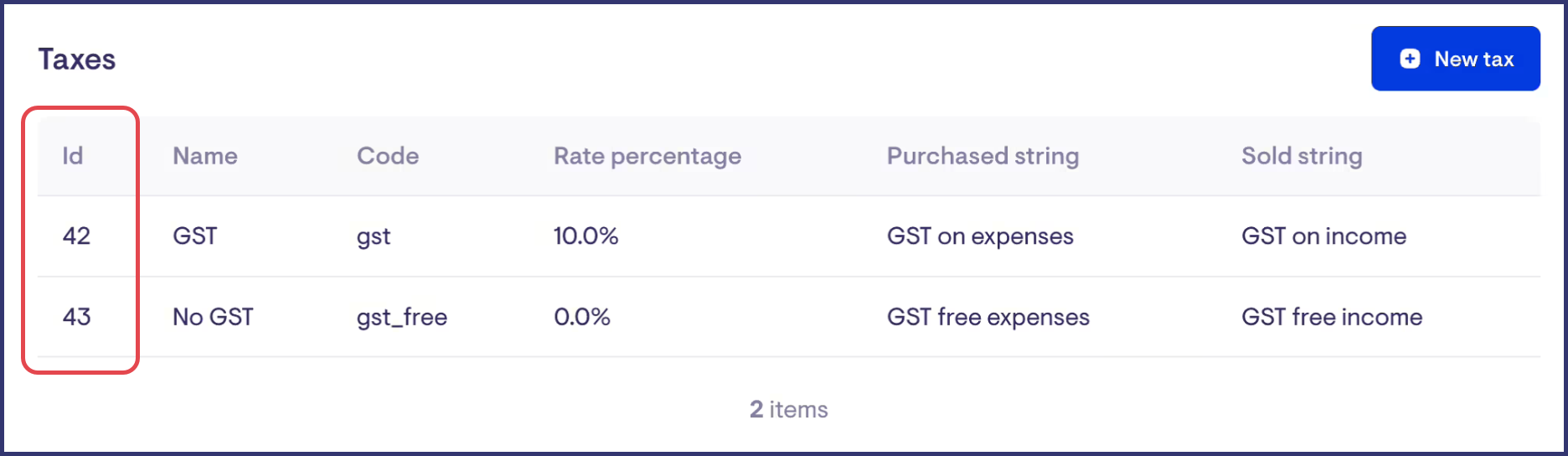
Task: Click the GST tax name
Action: click(195, 236)
